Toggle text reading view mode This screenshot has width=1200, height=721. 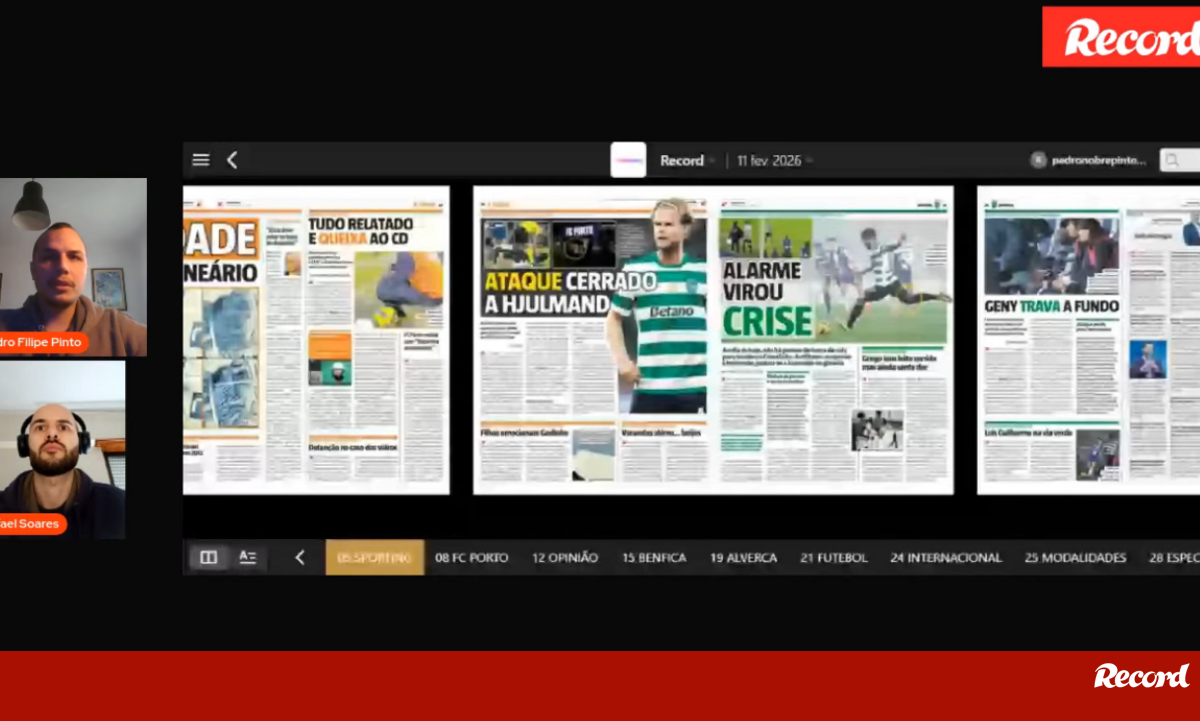pos(248,558)
